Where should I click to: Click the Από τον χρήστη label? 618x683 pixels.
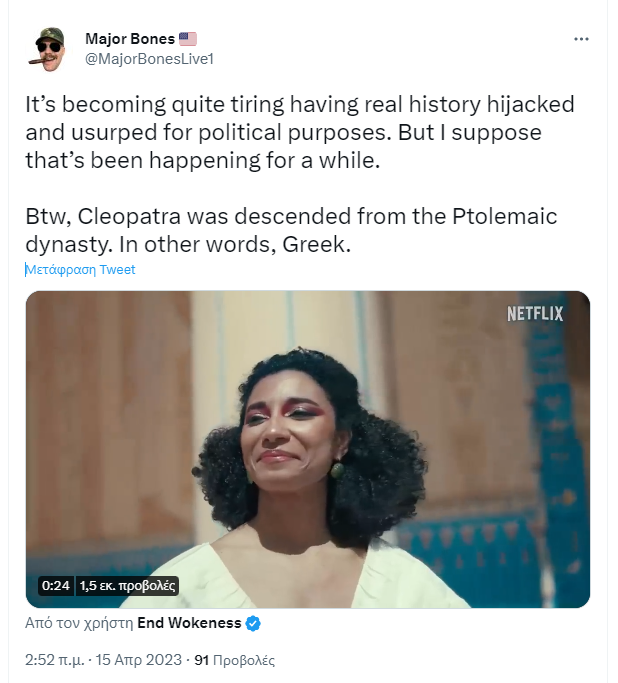point(79,623)
